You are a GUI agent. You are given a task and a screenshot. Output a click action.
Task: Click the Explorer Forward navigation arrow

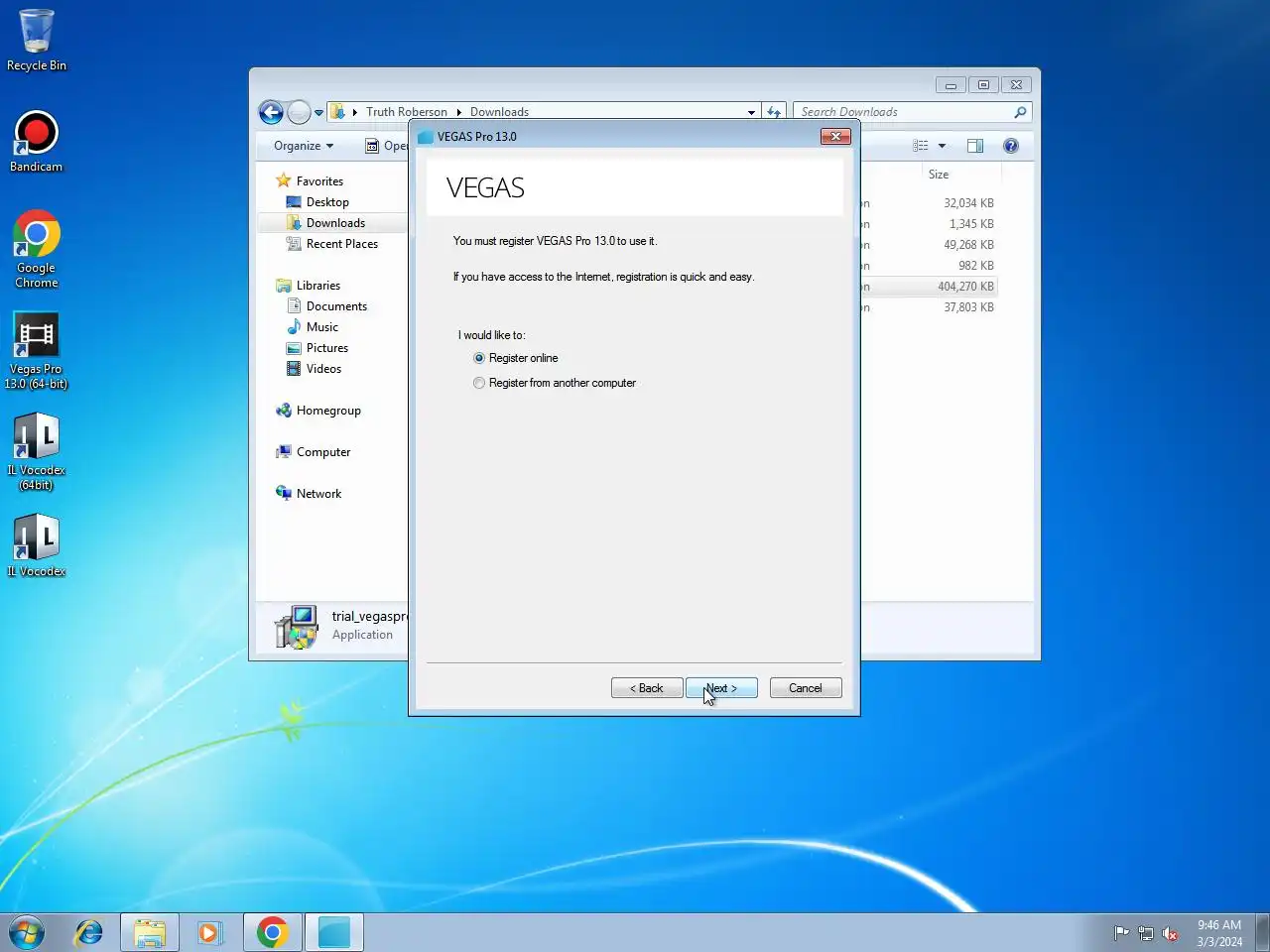(x=299, y=112)
